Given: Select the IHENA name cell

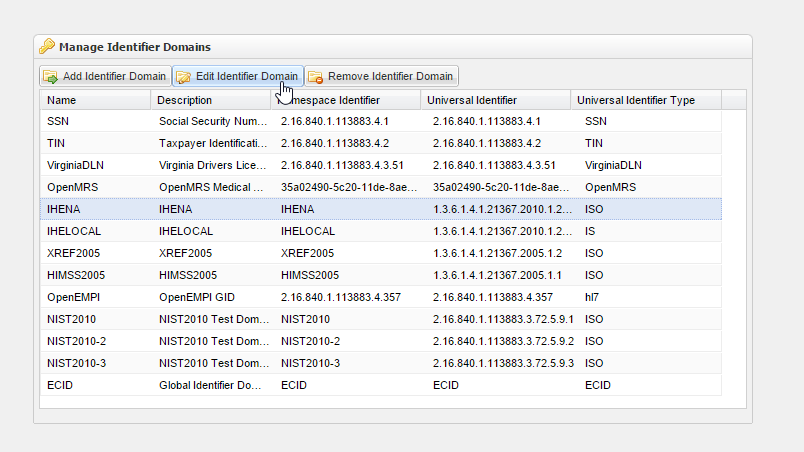Looking at the screenshot, I should [x=64, y=210].
